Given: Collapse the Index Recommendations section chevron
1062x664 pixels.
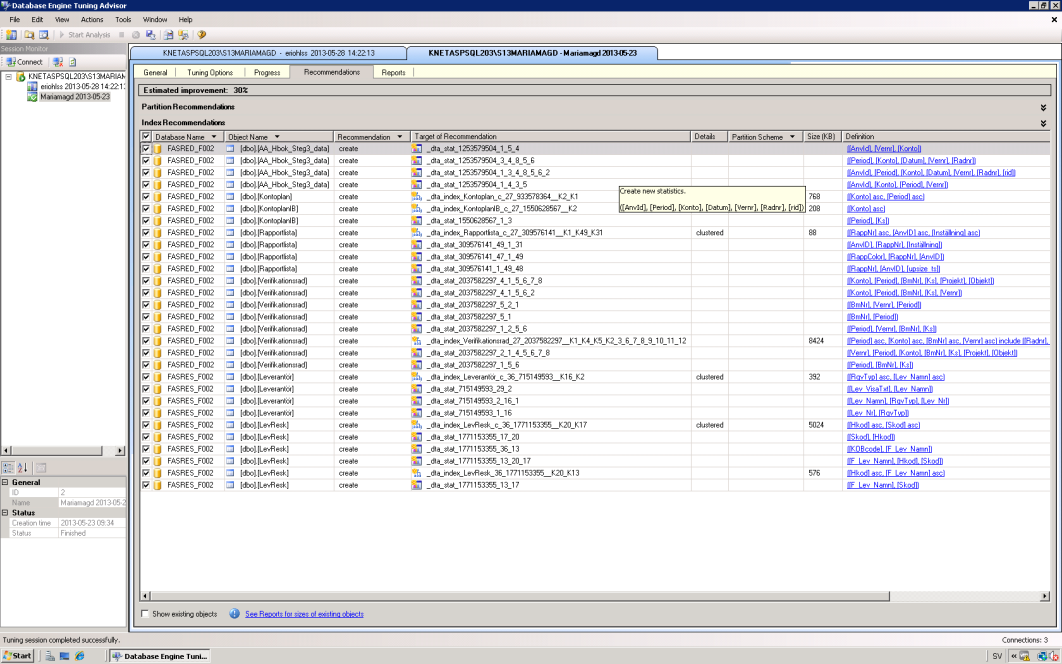Looking at the screenshot, I should click(x=1043, y=123).
